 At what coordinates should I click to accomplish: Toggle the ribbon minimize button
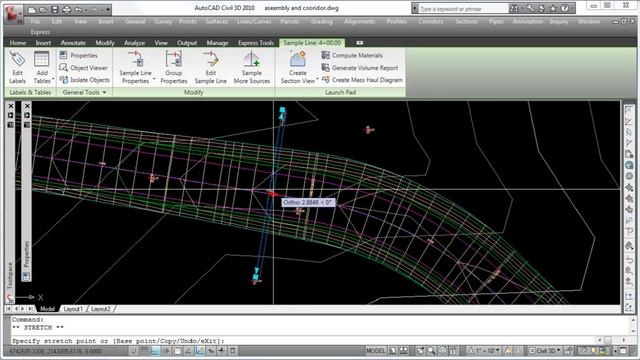tap(360, 43)
